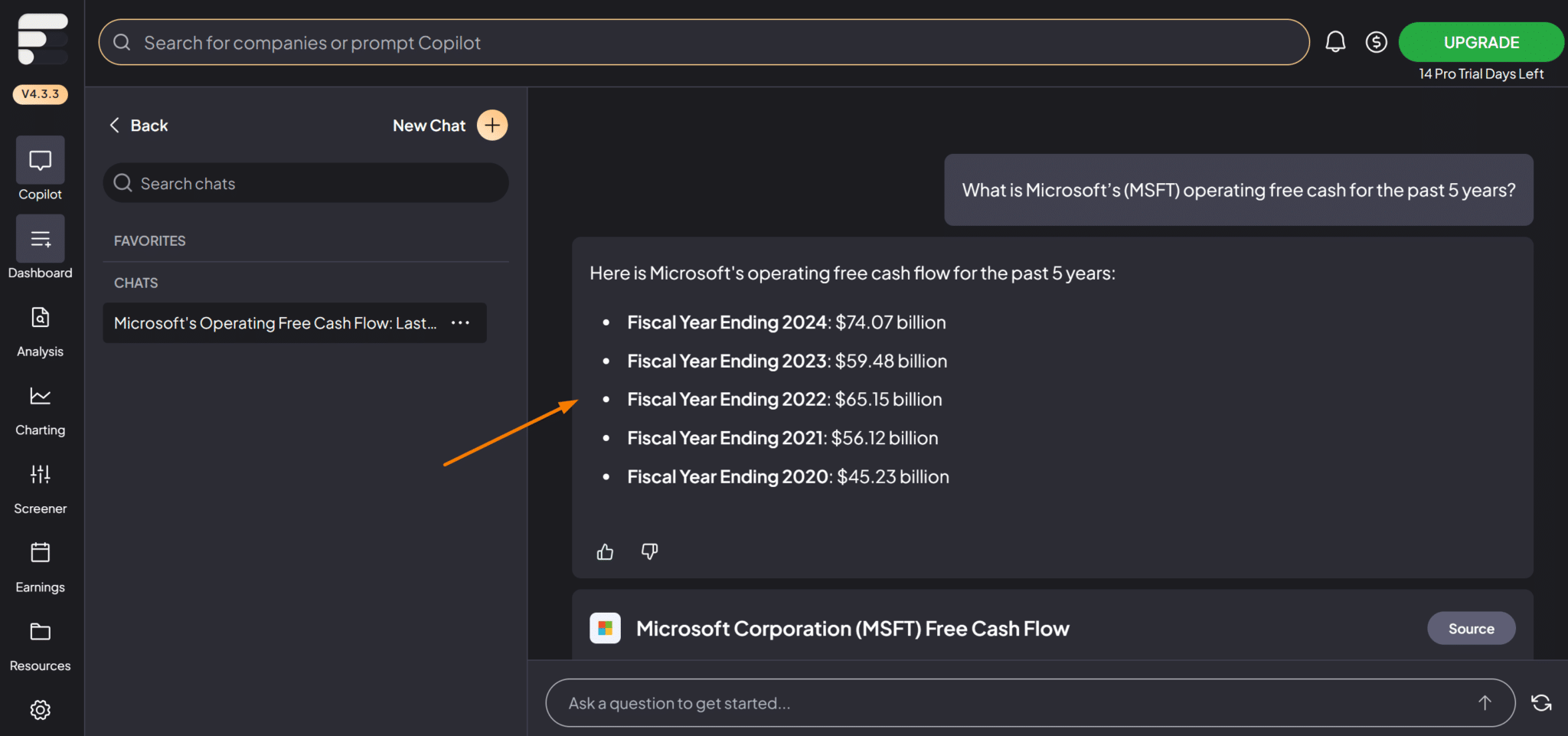
Task: Start a New Chat
Action: tap(448, 125)
